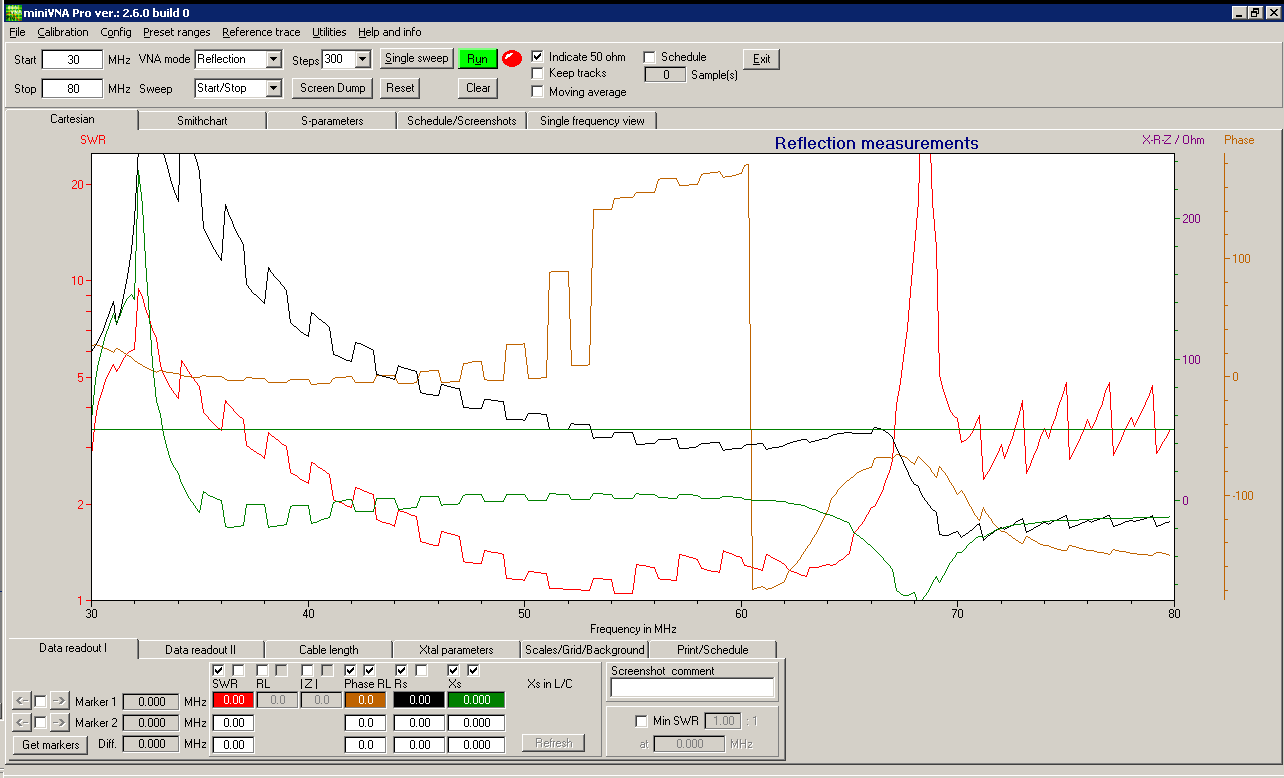Viewport: 1284px width, 778px height.
Task: Switch to the Smithchart tab
Action: point(202,121)
